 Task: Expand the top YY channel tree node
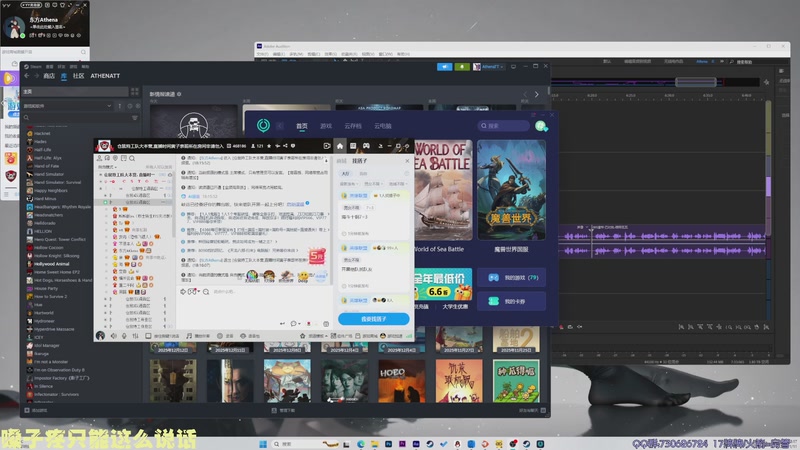[100, 175]
